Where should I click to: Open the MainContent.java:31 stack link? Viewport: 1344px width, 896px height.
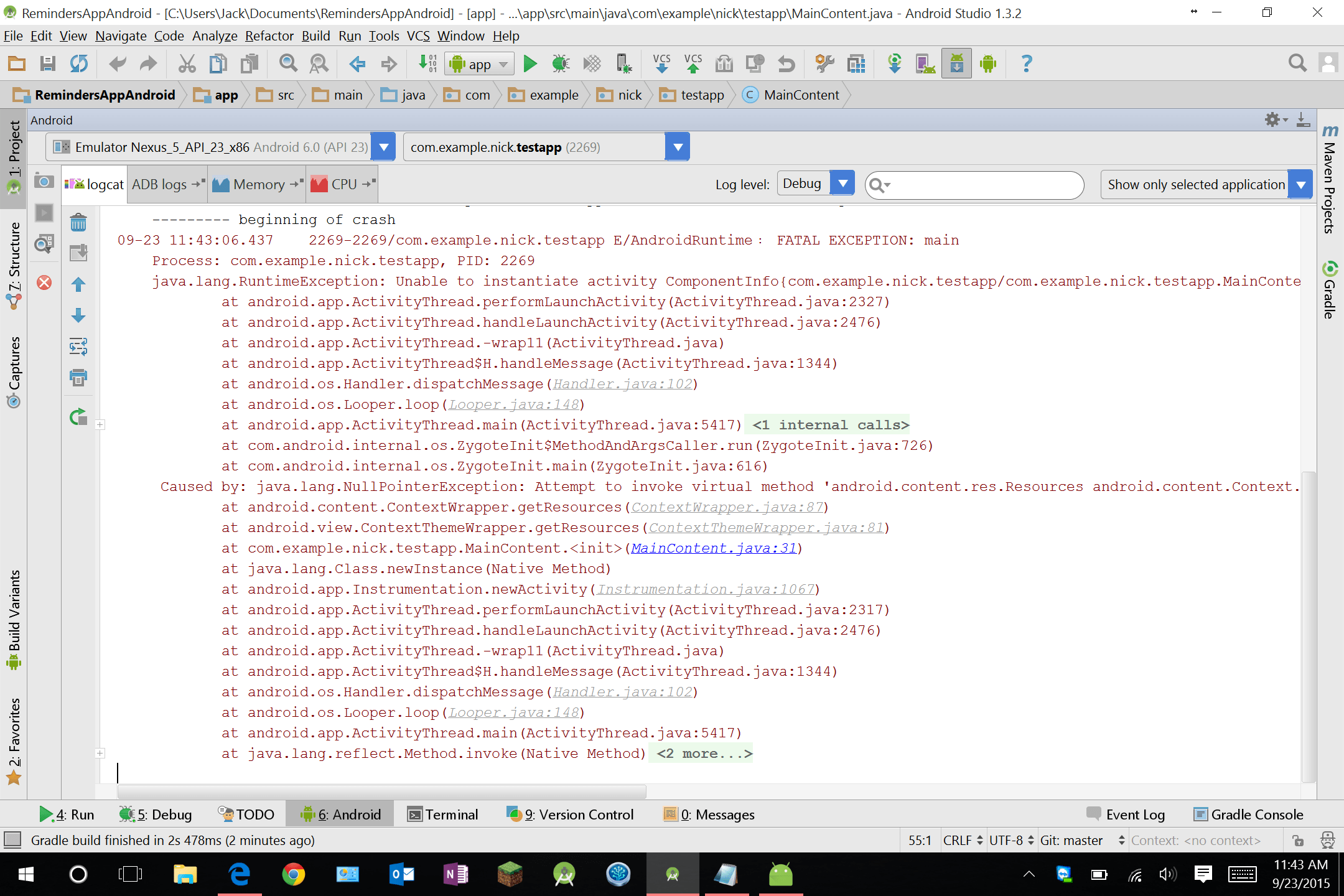coord(714,548)
